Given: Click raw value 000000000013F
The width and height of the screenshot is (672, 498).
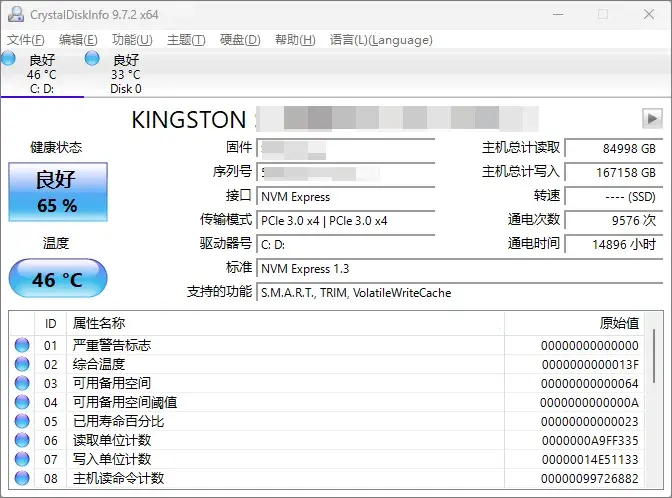Looking at the screenshot, I should (x=590, y=364).
